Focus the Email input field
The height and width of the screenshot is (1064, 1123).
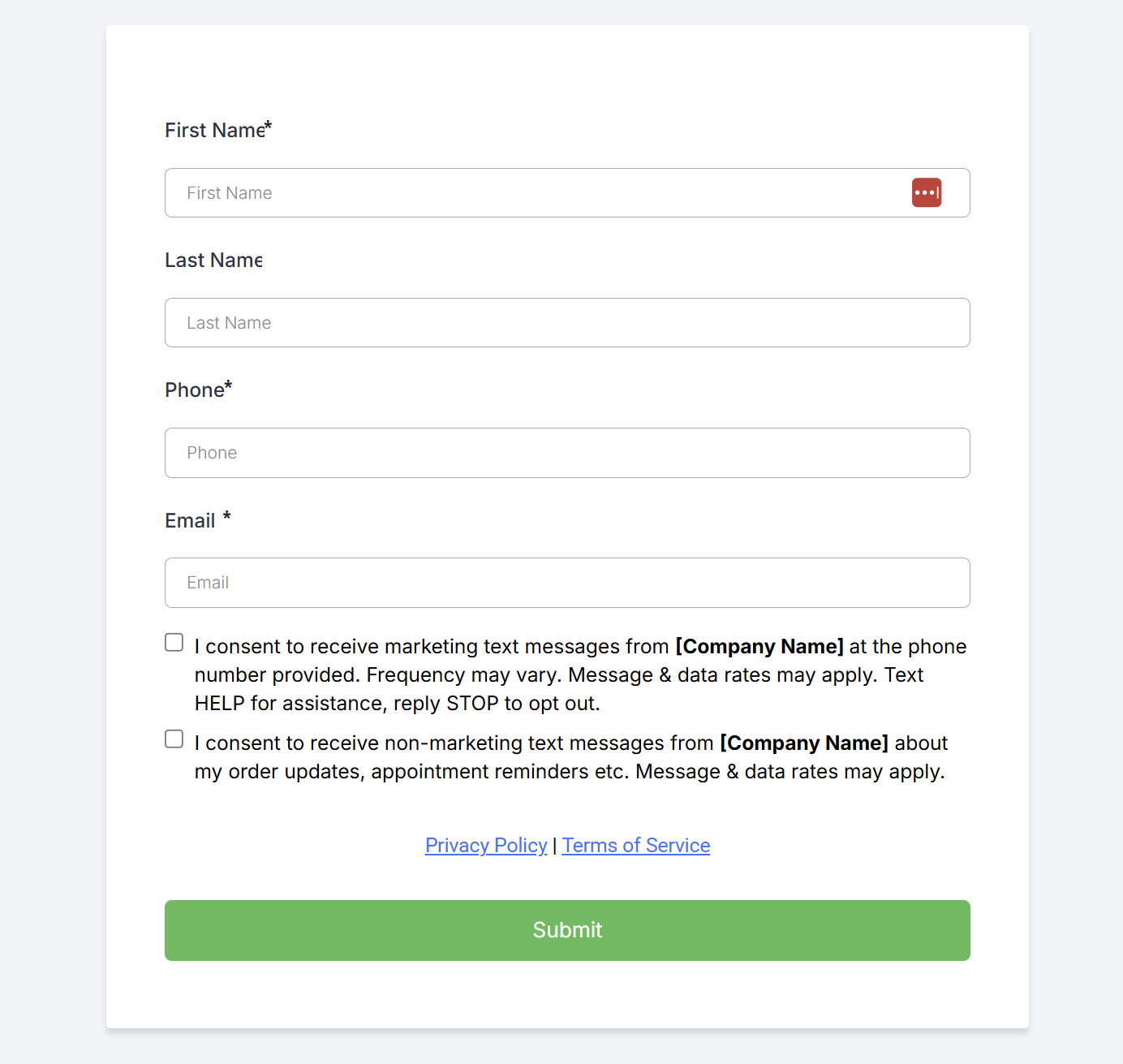(x=566, y=583)
